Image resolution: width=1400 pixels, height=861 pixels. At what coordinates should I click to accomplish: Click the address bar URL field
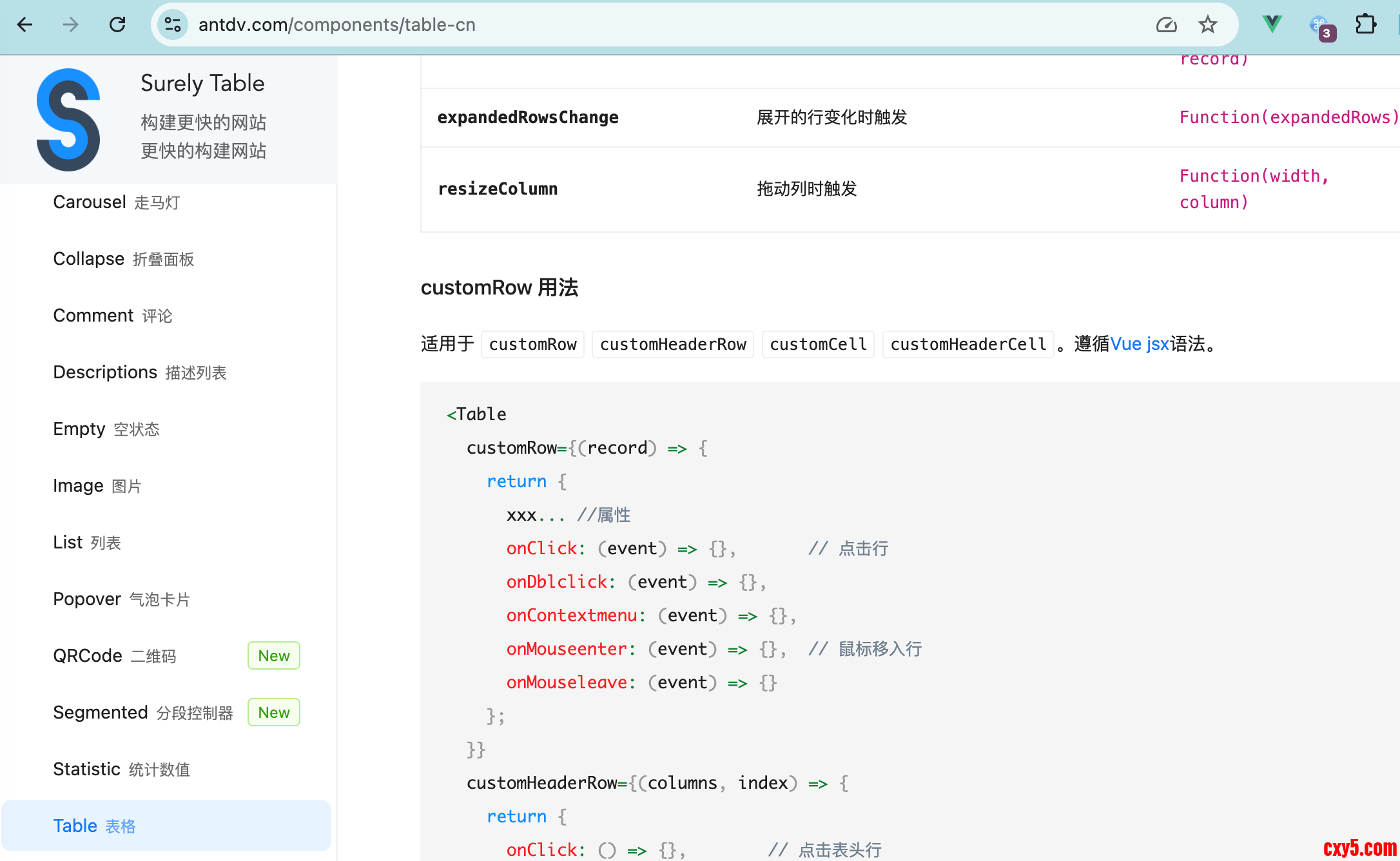645,24
